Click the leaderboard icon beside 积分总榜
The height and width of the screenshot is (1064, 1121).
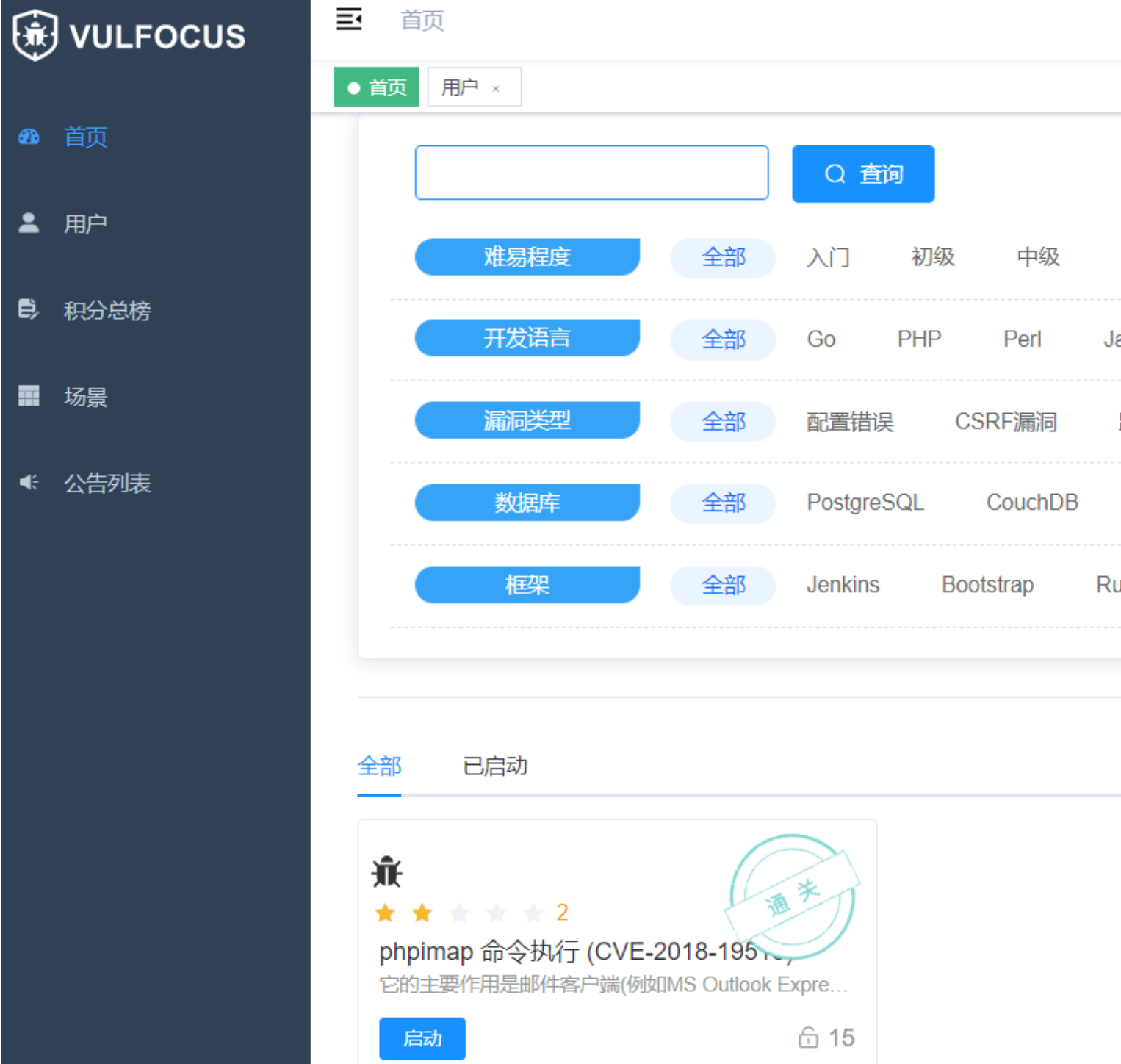(x=29, y=309)
